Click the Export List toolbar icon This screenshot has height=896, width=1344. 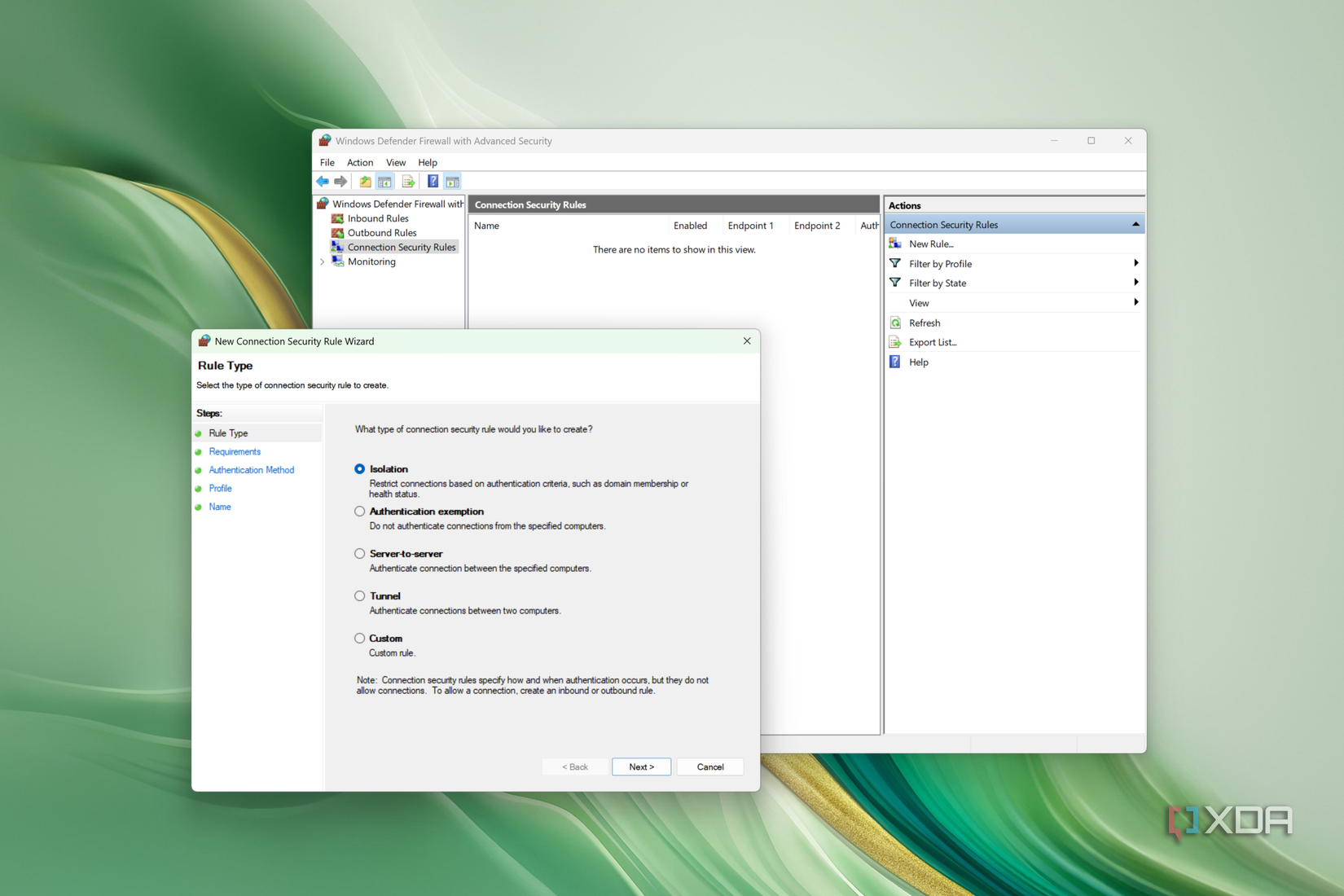pyautogui.click(x=408, y=181)
